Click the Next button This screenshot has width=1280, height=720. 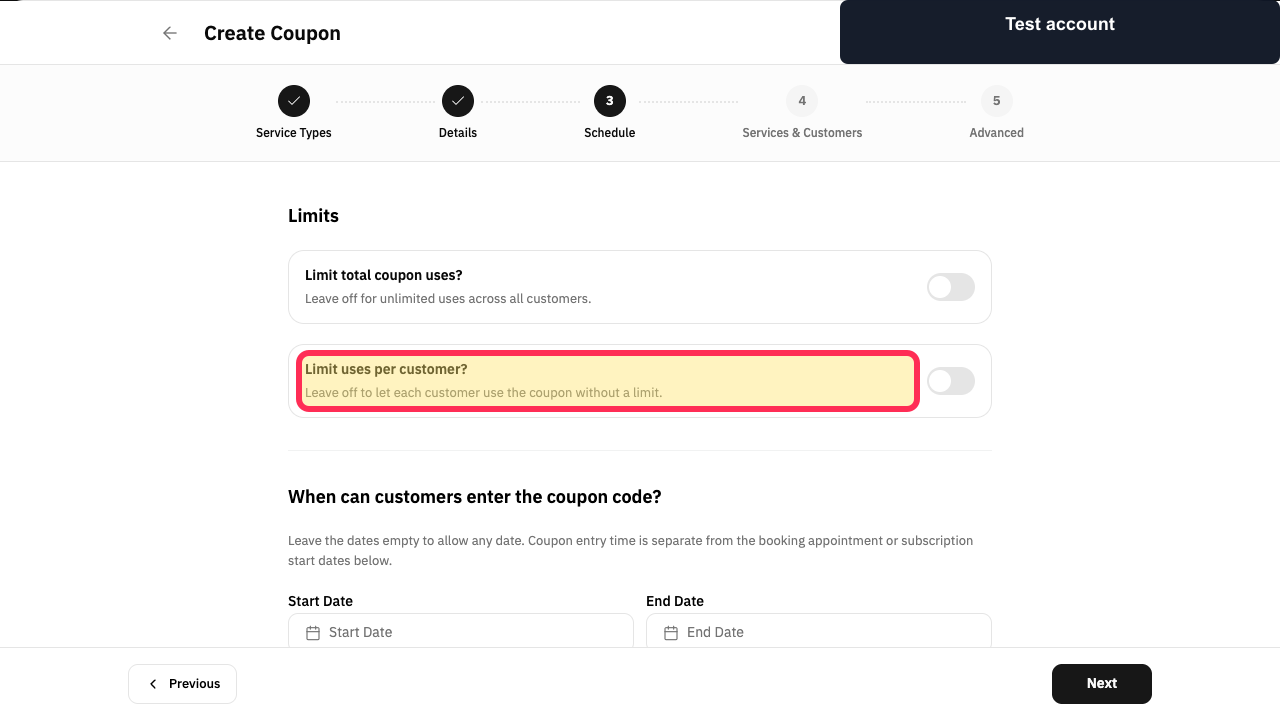click(x=1102, y=684)
